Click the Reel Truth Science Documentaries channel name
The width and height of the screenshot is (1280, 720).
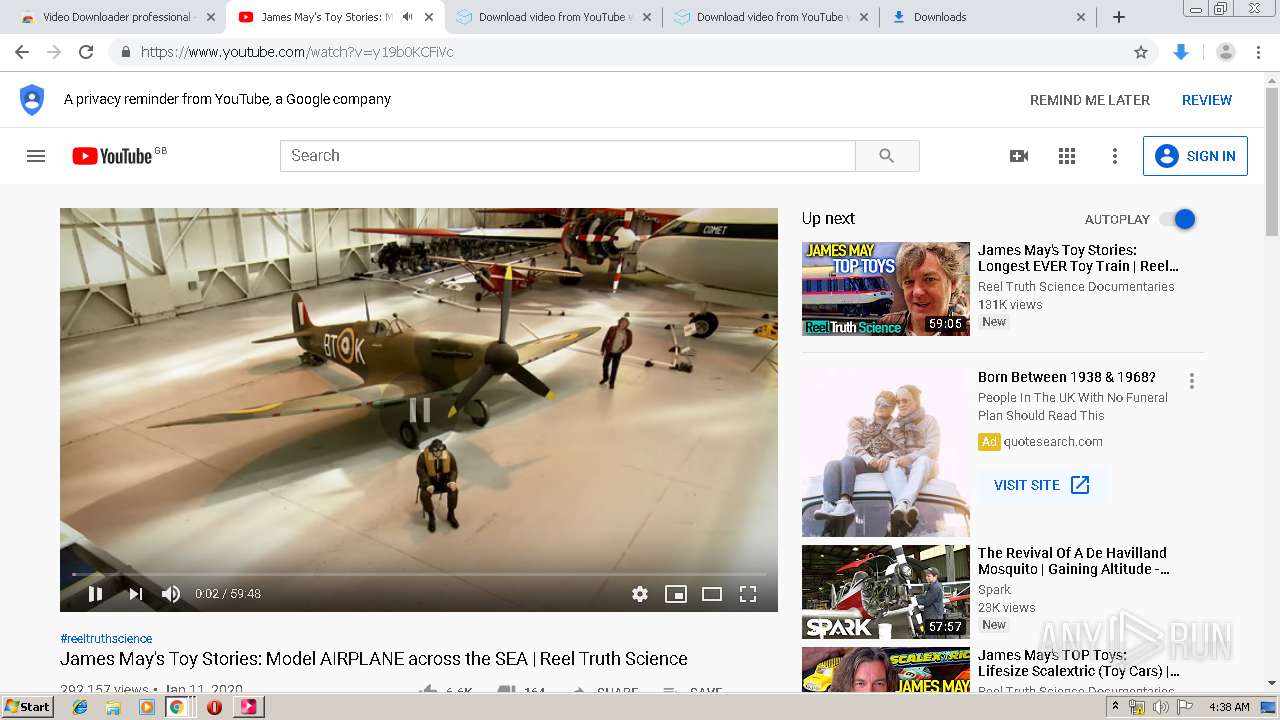pos(1076,287)
